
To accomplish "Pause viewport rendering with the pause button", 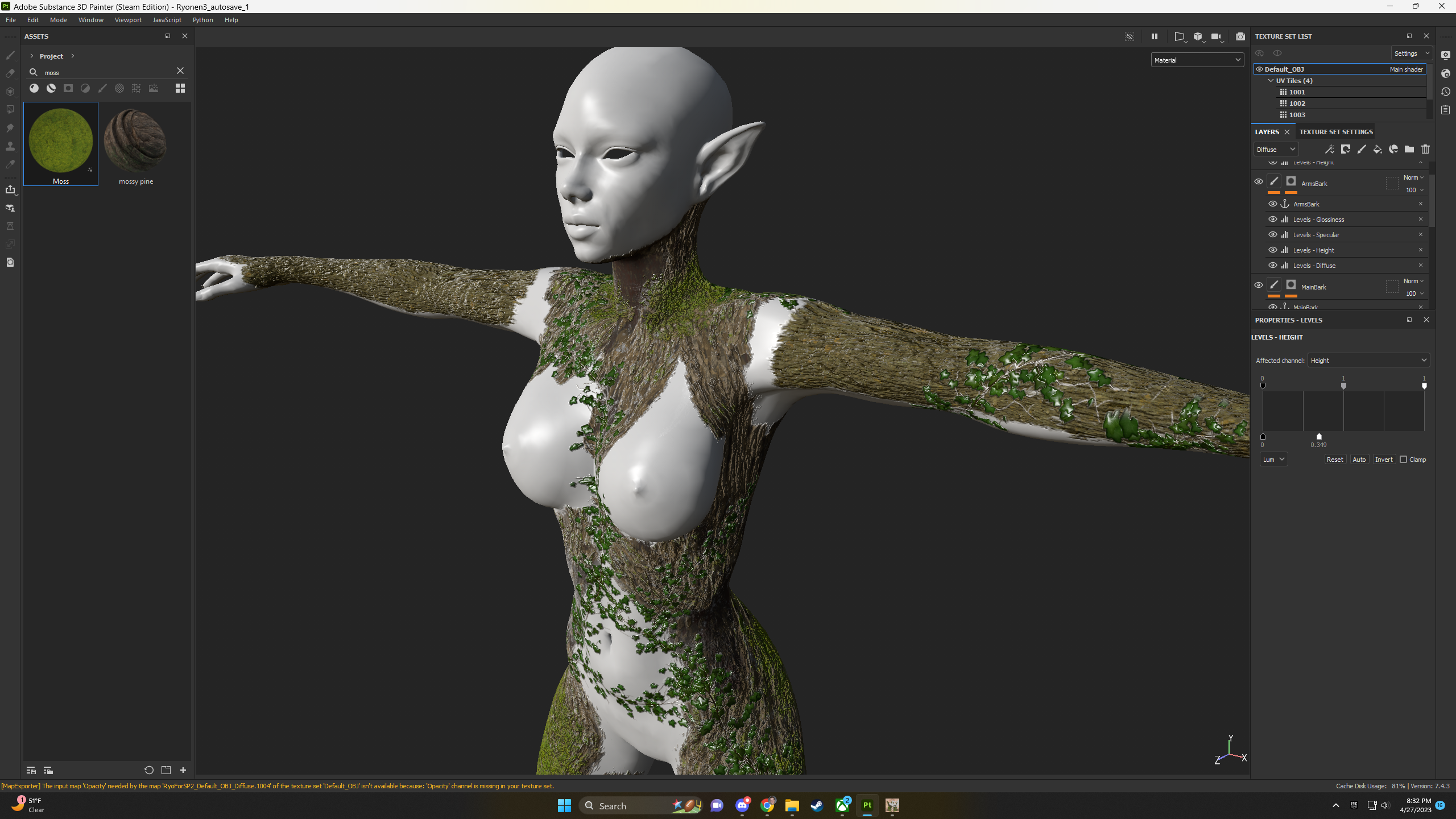I will 1155,36.
